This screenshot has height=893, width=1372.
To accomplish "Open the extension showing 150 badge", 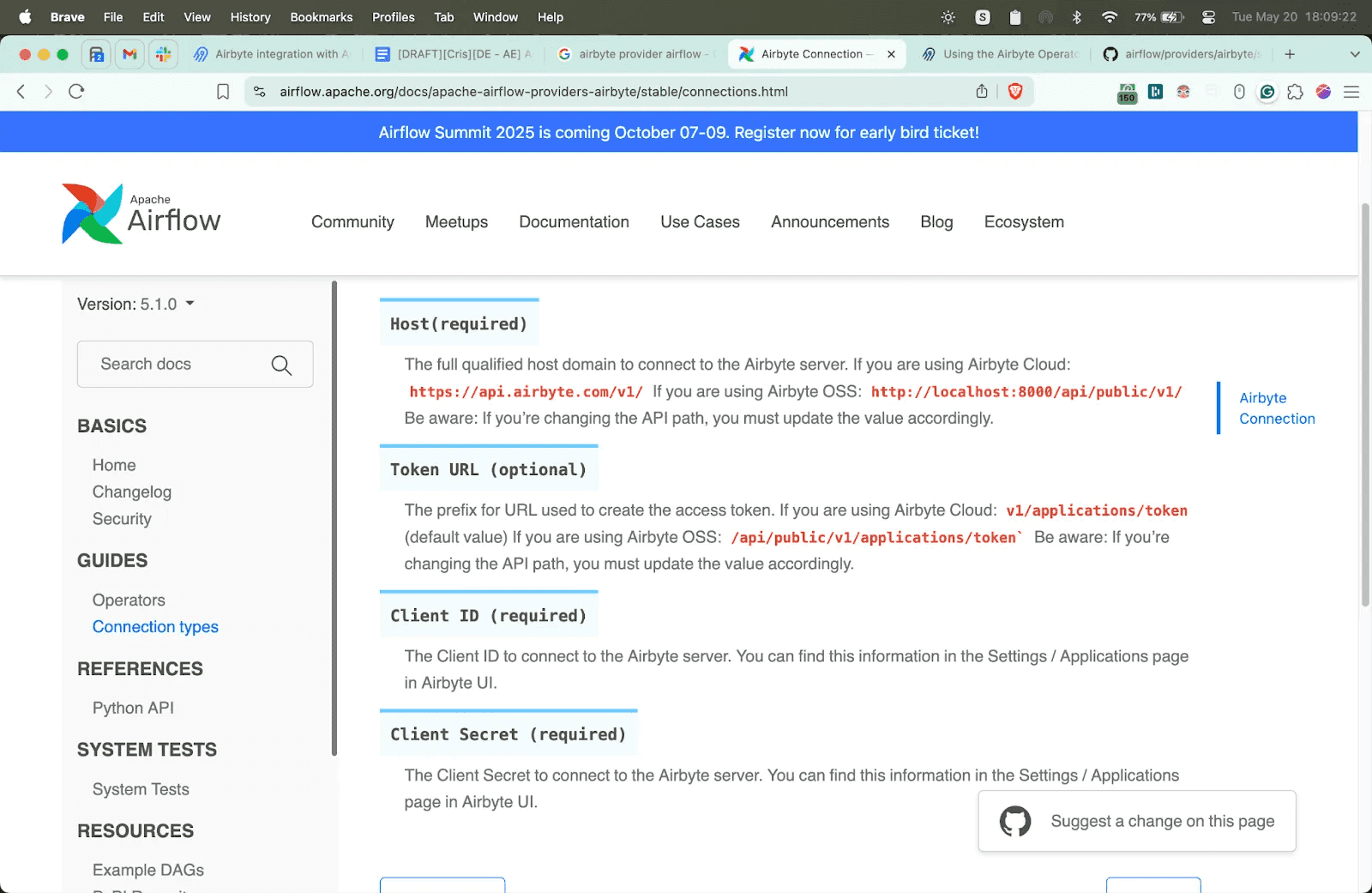I will [1127, 93].
